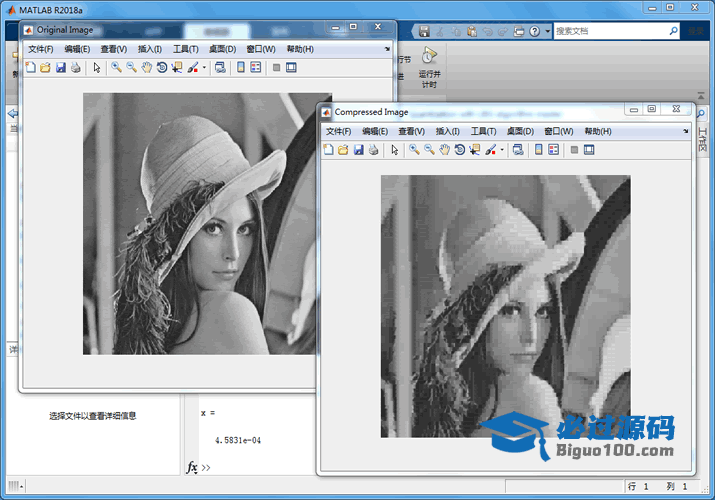Click search magnifier icon in MATLAB documentation box
This screenshot has height=500, width=715.
[x=674, y=31]
